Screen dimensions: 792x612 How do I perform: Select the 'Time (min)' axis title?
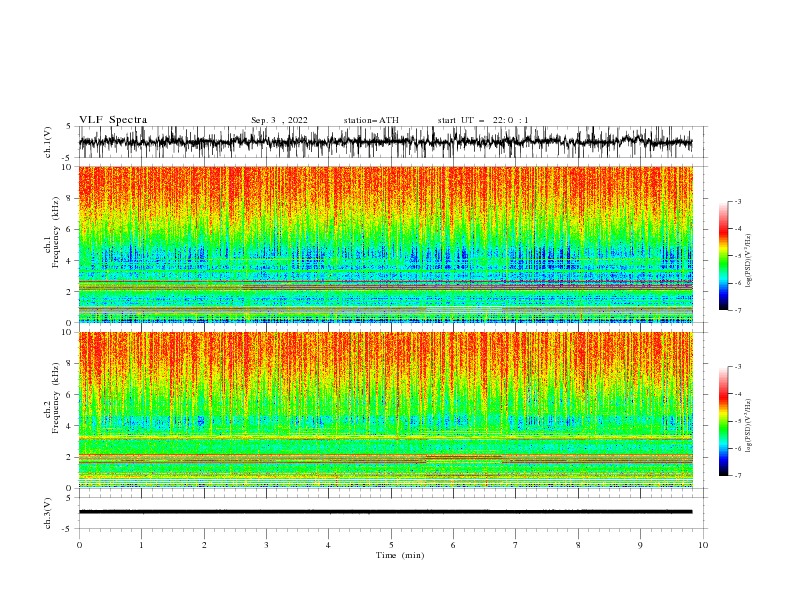click(x=400, y=555)
